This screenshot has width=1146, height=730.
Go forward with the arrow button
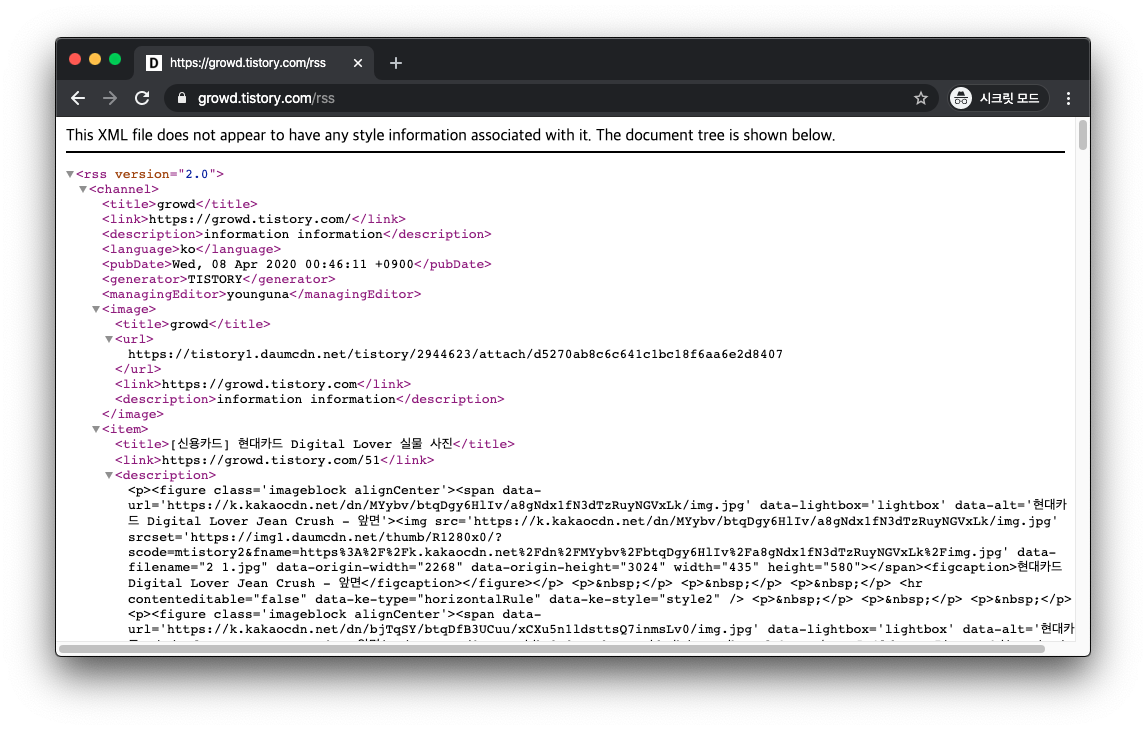110,98
